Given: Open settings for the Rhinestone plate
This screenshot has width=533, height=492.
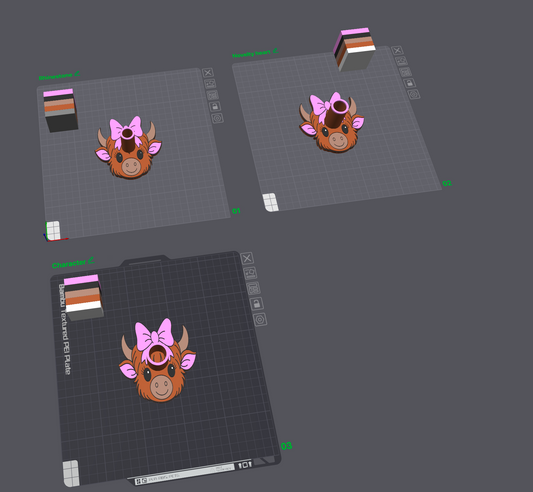Looking at the screenshot, I should [217, 118].
